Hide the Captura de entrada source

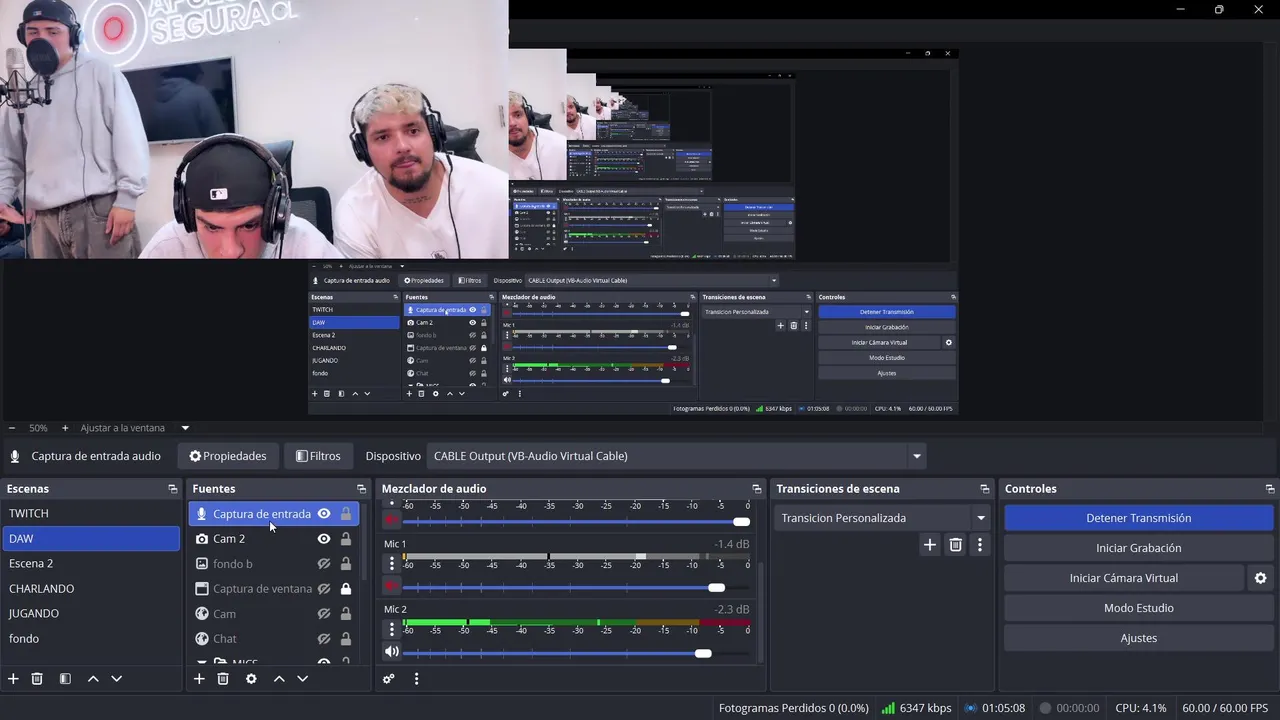coord(324,514)
